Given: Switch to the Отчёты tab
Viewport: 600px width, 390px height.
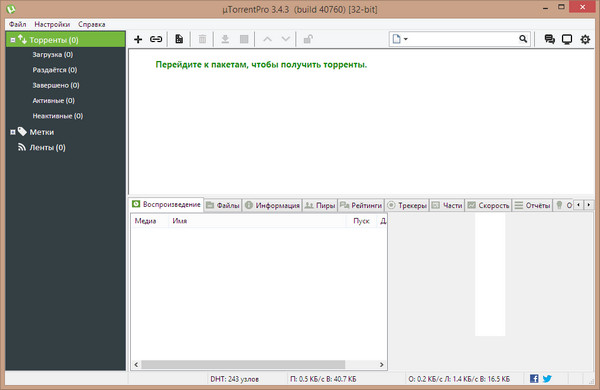Looking at the screenshot, I should pos(532,206).
